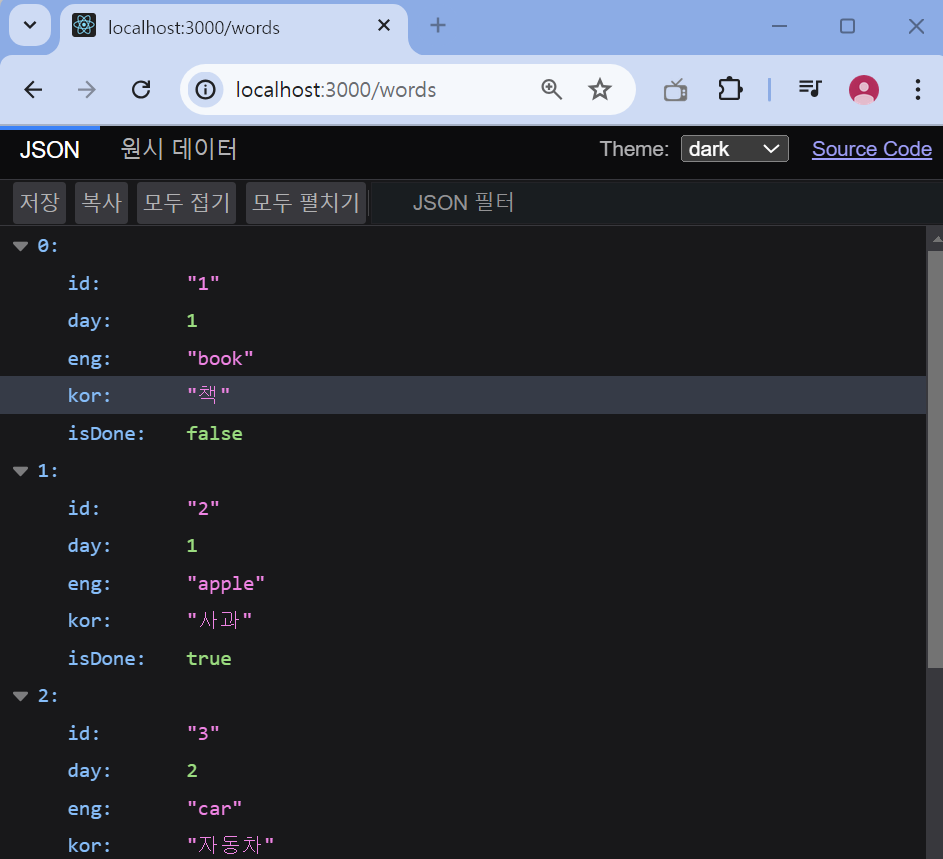Click the scrollbar up arrow
Screen dimensions: 943x859
pos(936,239)
